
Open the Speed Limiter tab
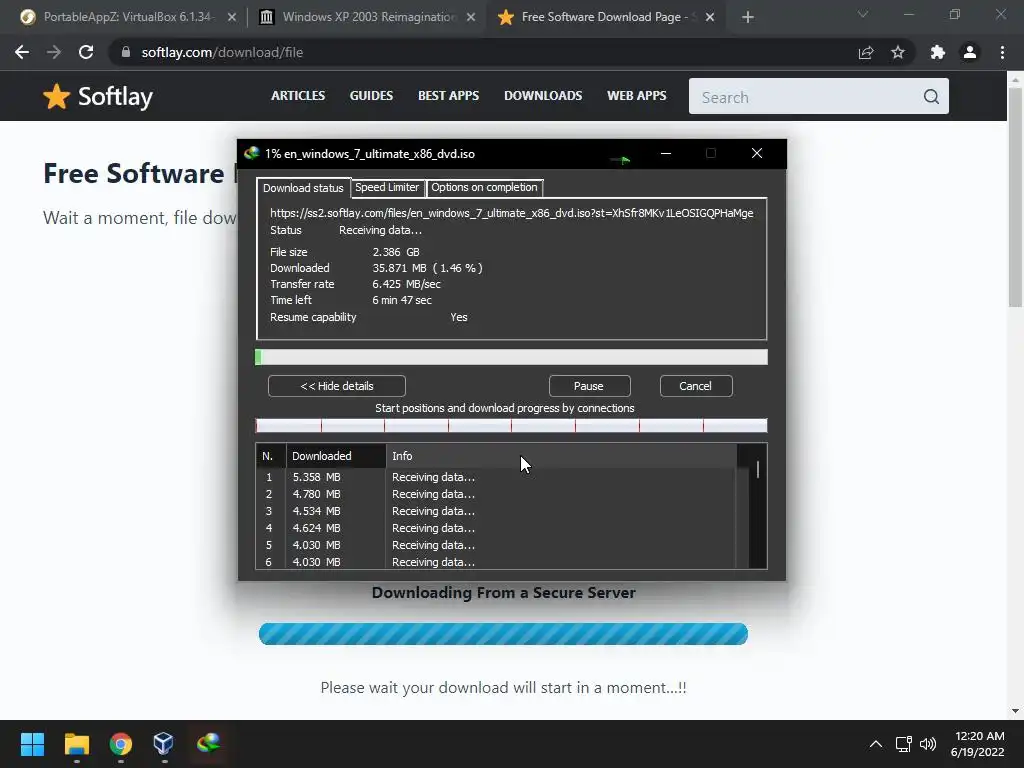[x=387, y=187]
